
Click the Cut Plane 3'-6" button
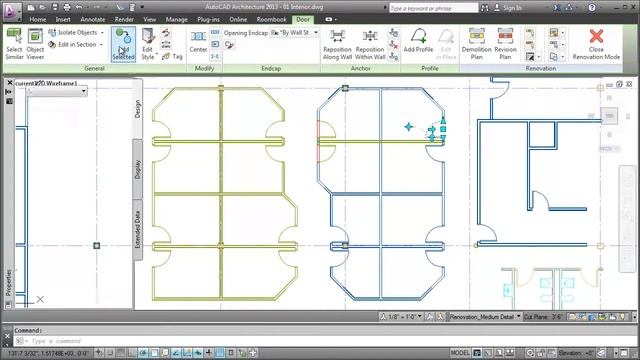(x=543, y=316)
